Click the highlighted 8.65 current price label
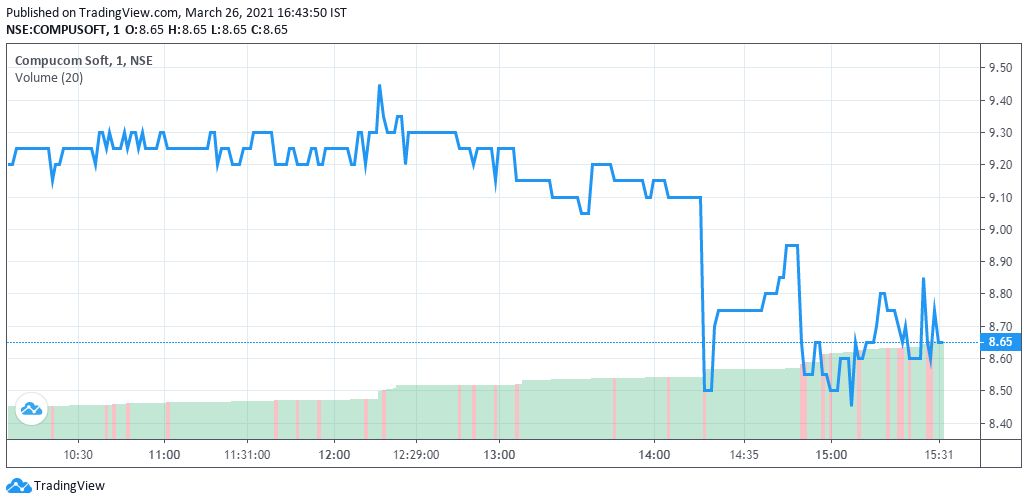The width and height of the screenshot is (1028, 504). tap(1000, 342)
